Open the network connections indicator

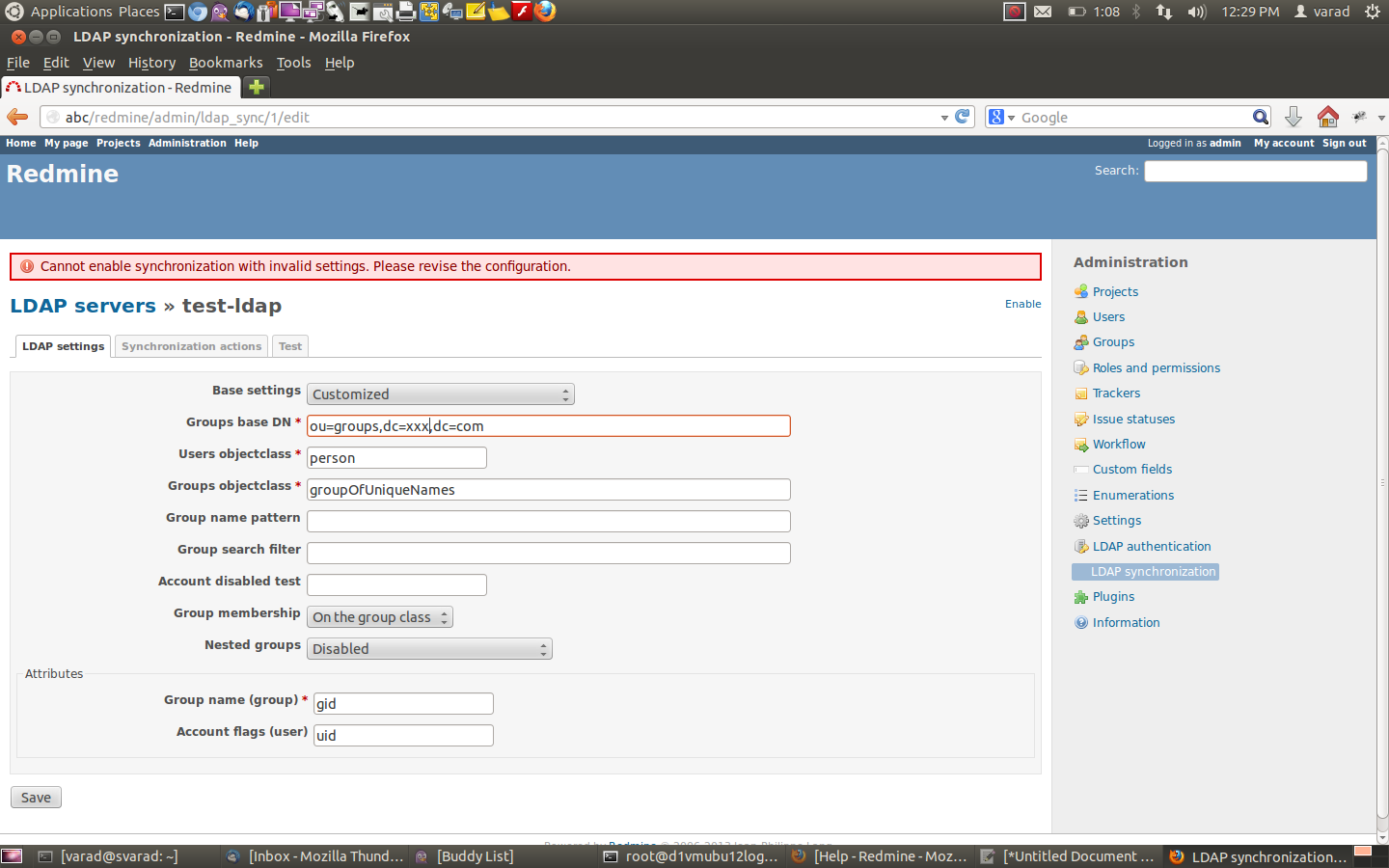(1164, 12)
